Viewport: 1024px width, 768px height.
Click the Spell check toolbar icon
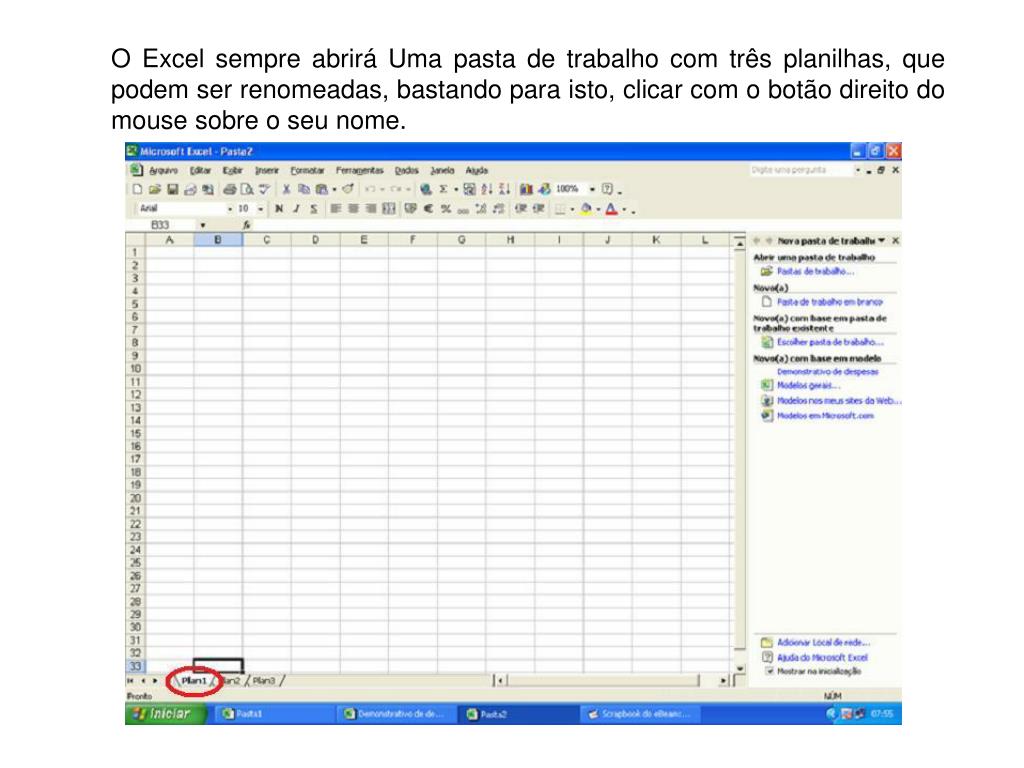tap(264, 189)
